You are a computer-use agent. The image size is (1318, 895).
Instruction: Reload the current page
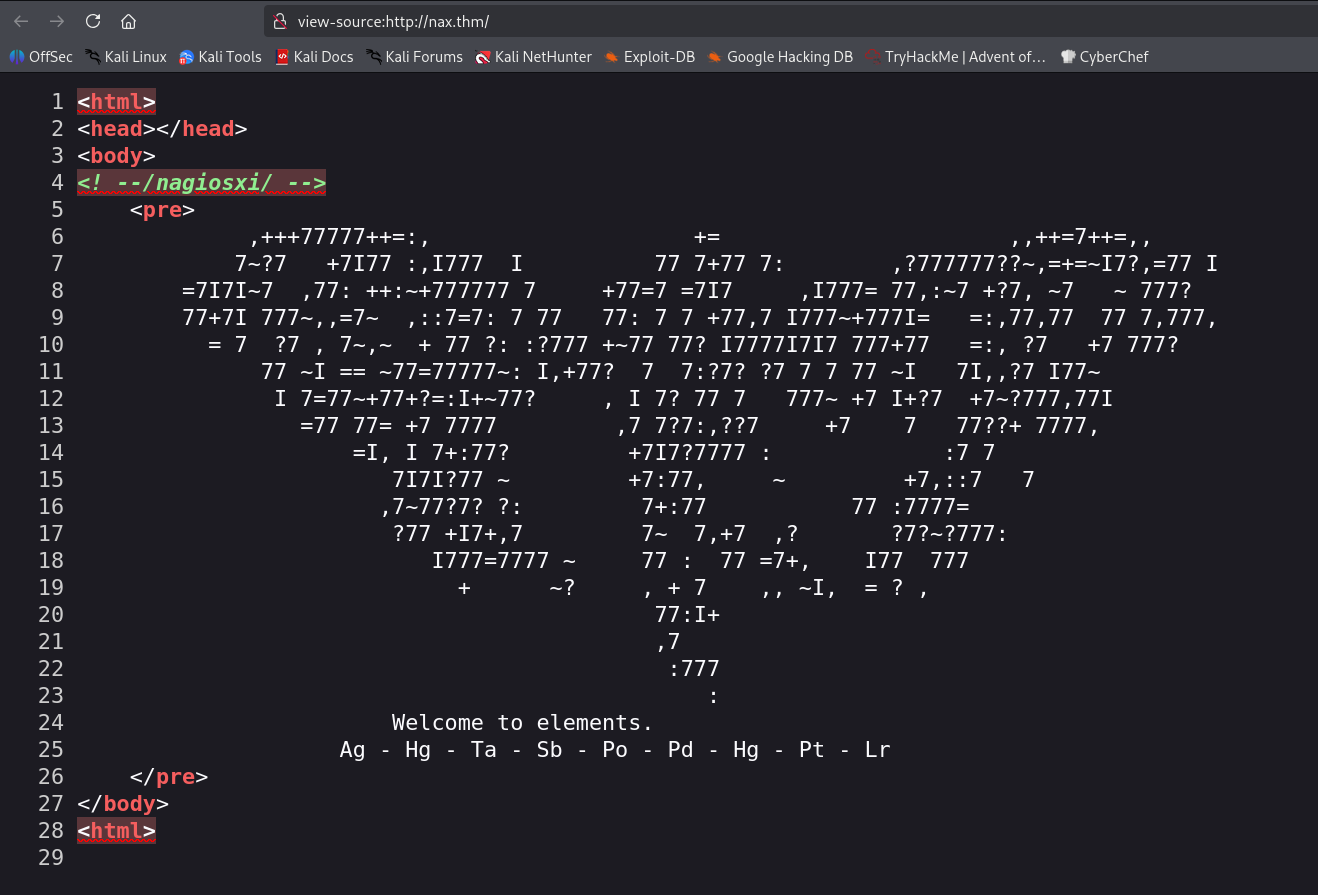click(93, 21)
